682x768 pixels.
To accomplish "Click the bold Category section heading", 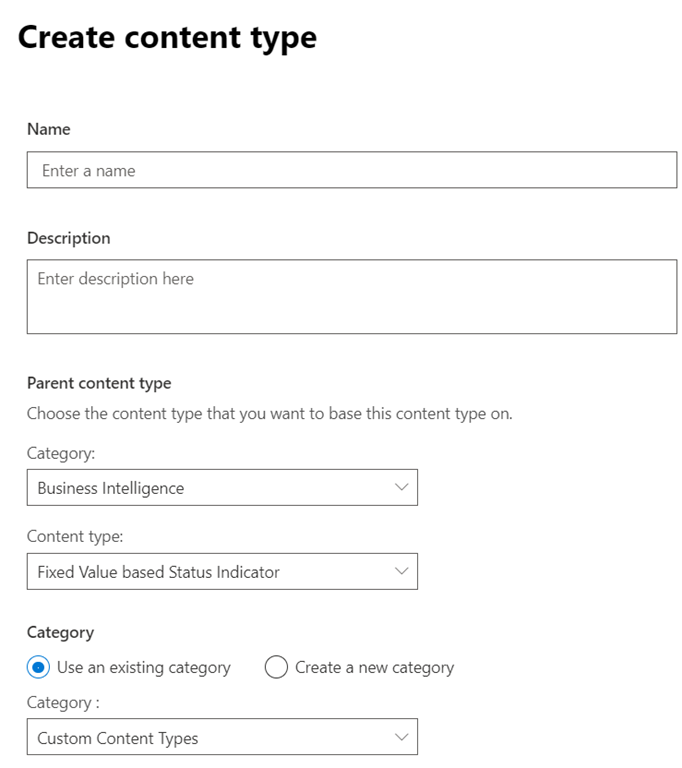I will tap(60, 632).
